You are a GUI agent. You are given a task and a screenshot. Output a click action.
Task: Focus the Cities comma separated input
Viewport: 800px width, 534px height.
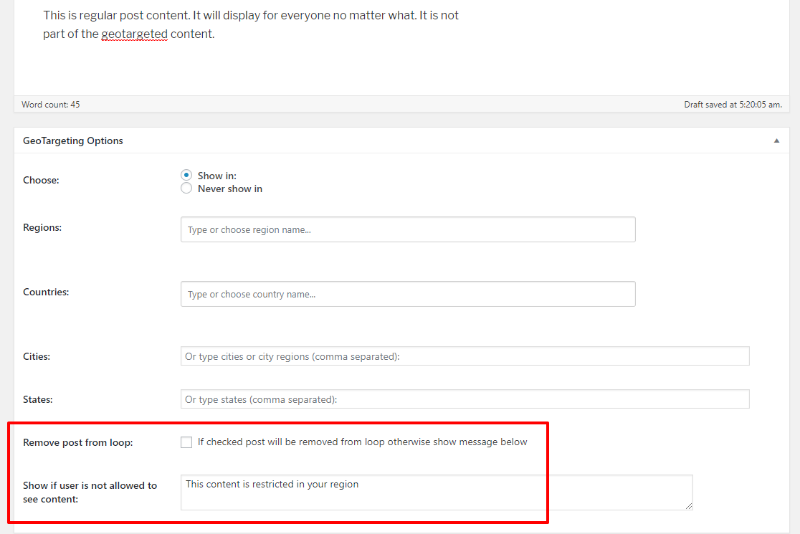(x=465, y=357)
